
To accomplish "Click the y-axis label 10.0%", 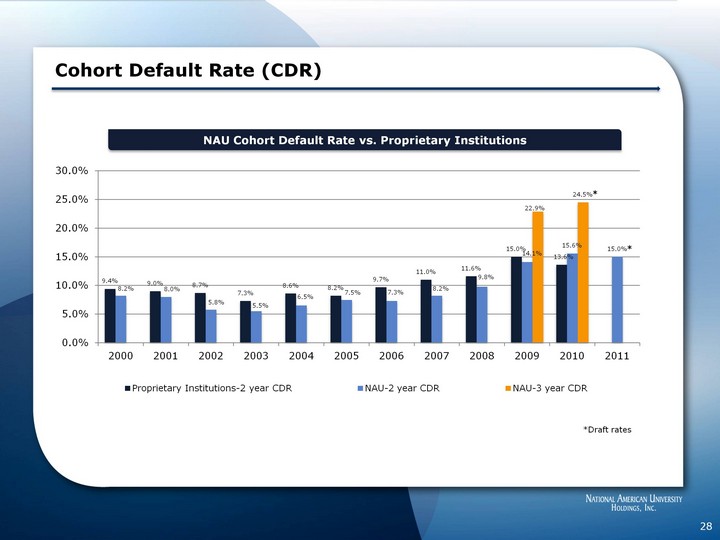I will (x=72, y=286).
